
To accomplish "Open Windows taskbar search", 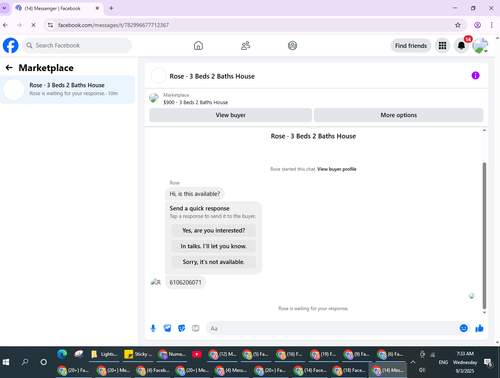I will (x=25, y=362).
